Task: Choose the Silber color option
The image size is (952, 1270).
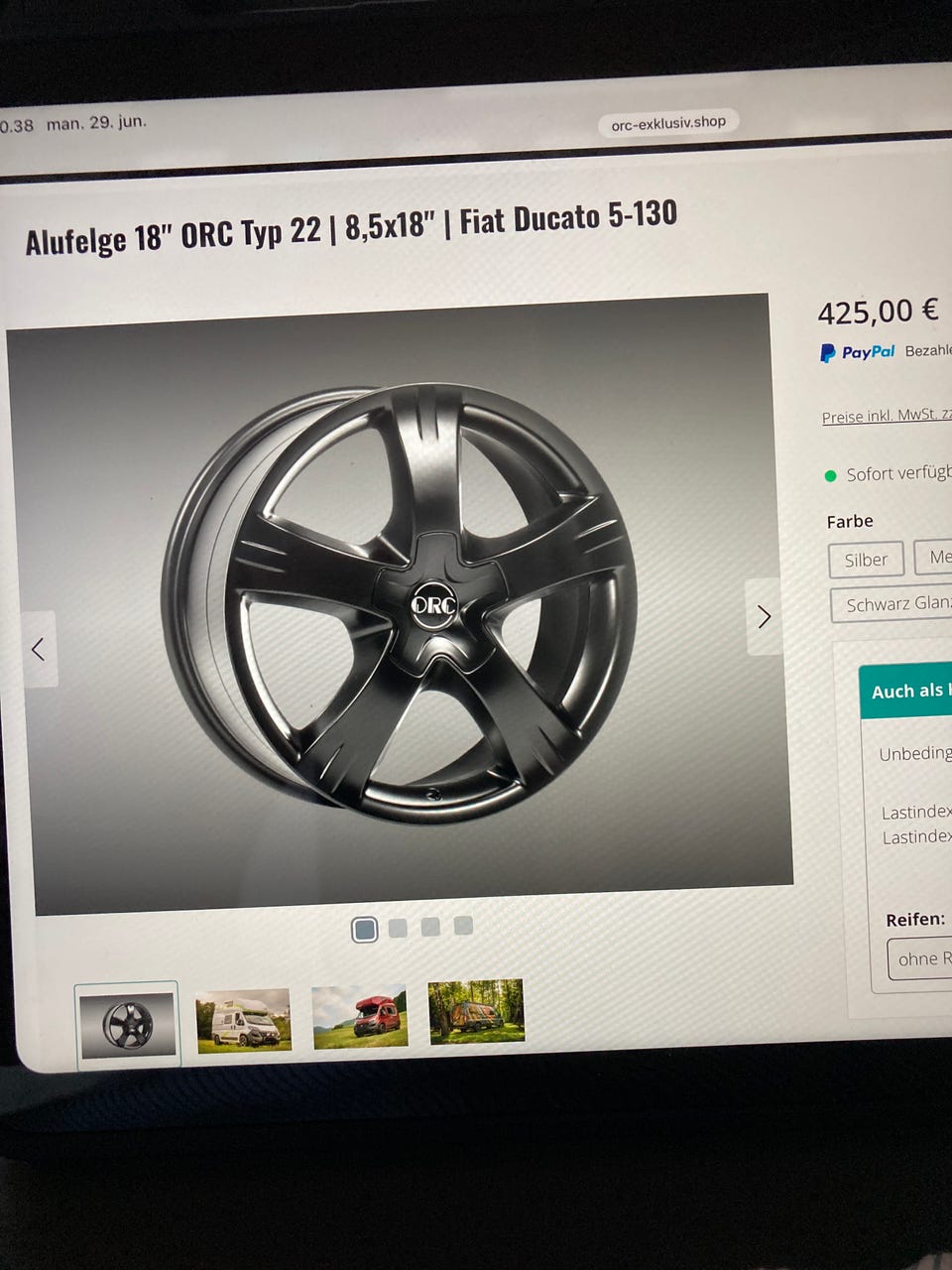Action: [x=866, y=560]
